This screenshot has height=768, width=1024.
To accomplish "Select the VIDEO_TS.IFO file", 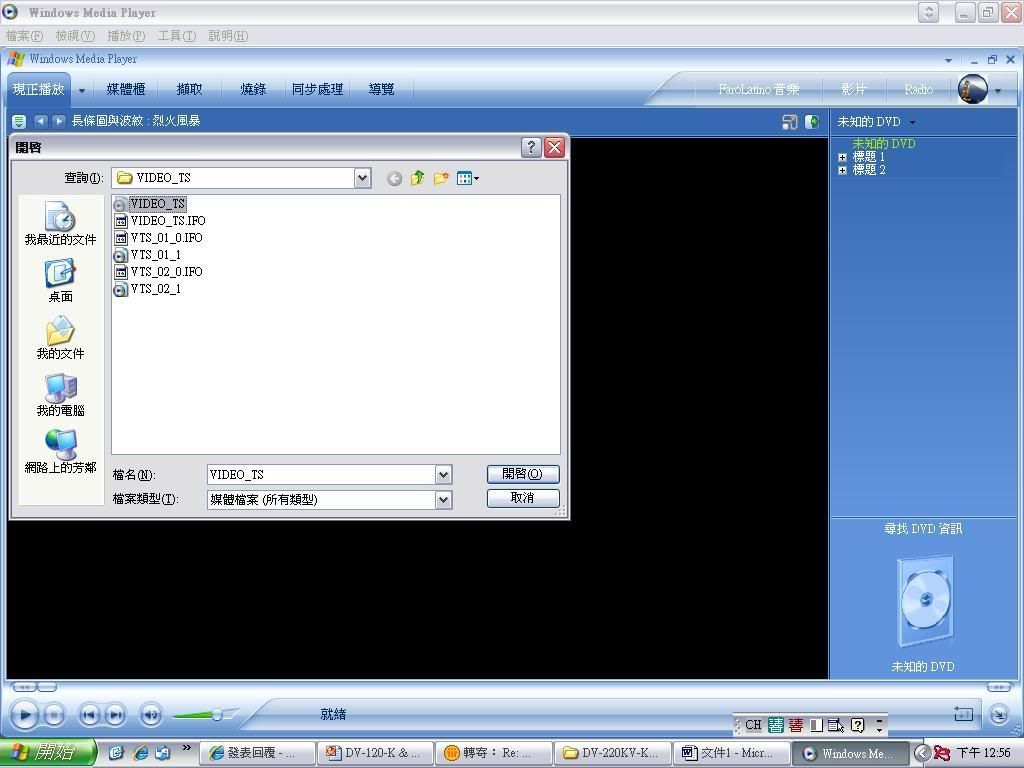I will 160,221.
